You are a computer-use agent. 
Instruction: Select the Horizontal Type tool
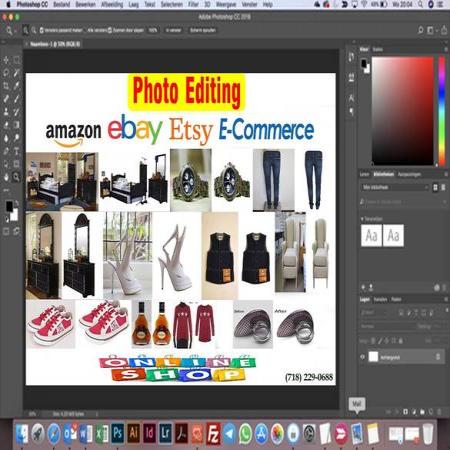tap(16, 151)
